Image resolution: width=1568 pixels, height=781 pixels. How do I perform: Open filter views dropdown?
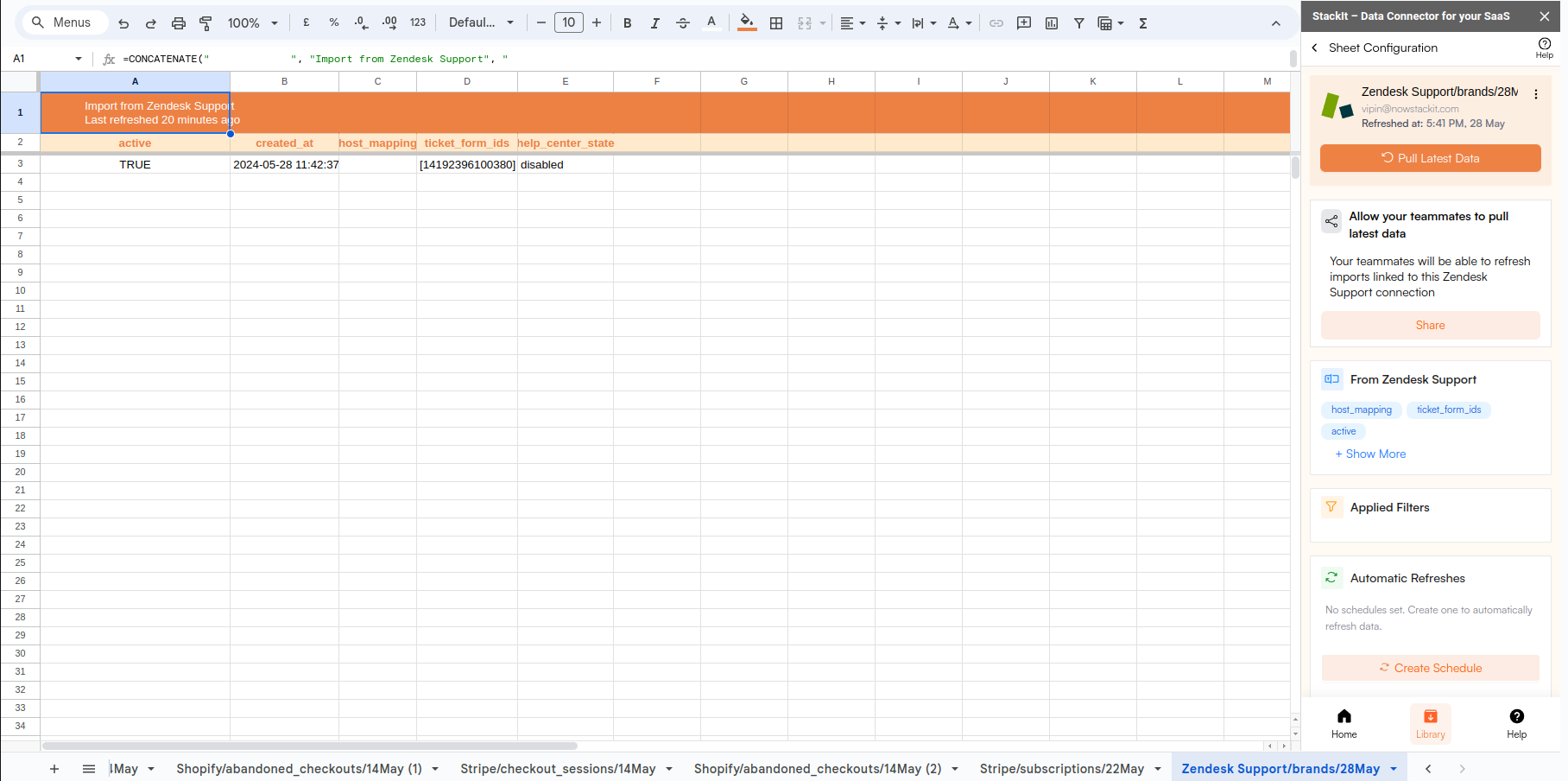pyautogui.click(x=1110, y=23)
